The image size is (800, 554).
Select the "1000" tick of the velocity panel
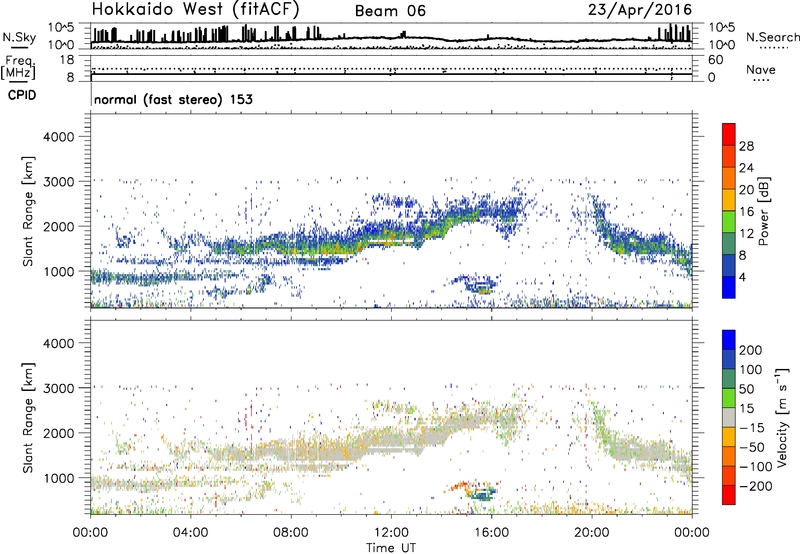pos(59,478)
